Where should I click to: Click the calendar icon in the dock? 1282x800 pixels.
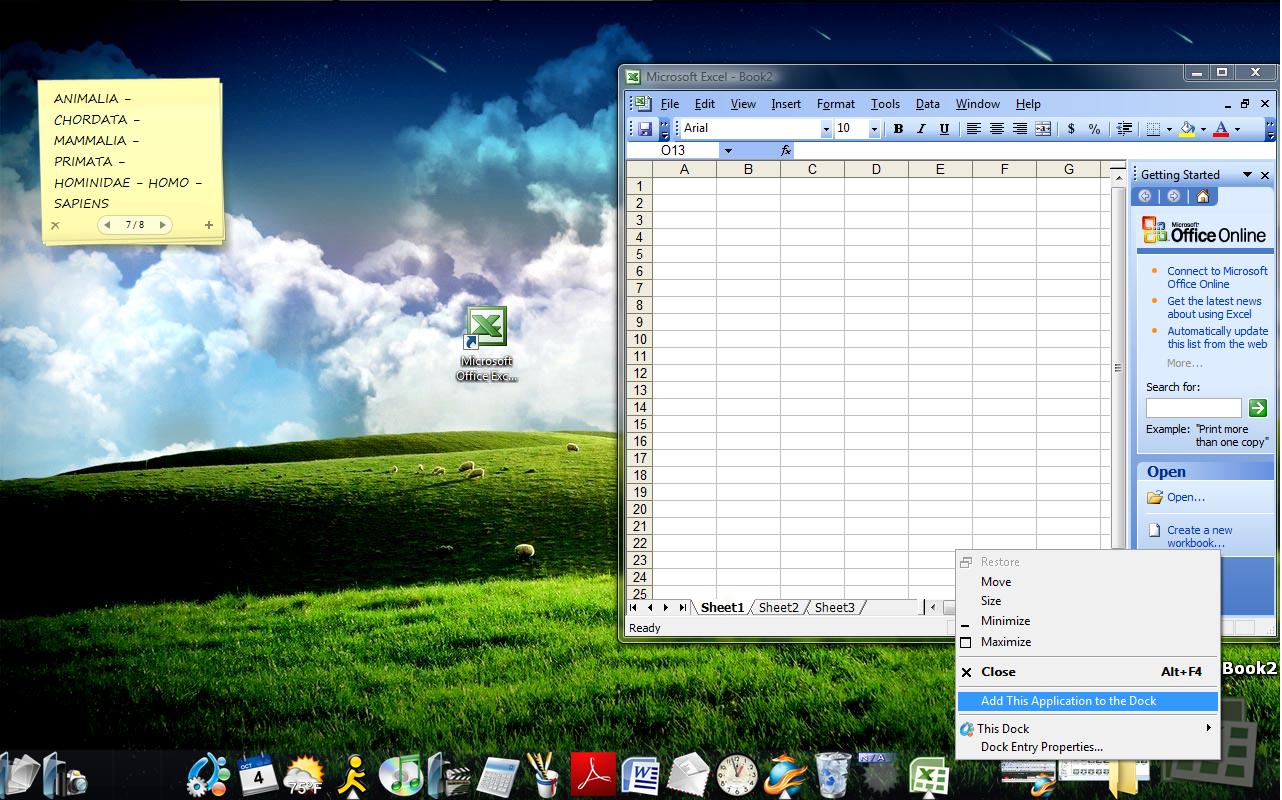258,774
